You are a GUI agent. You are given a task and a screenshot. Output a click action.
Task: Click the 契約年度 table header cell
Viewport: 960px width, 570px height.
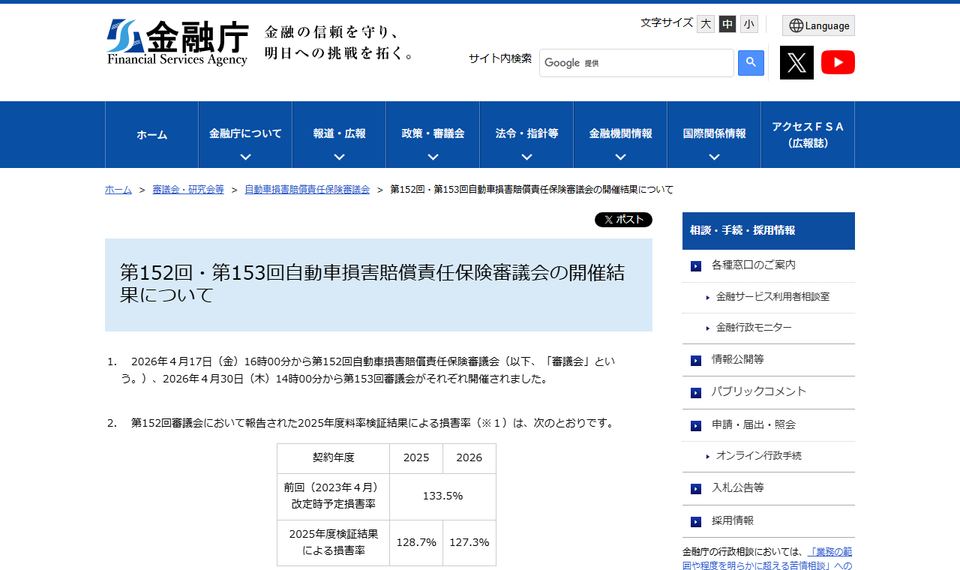click(333, 458)
